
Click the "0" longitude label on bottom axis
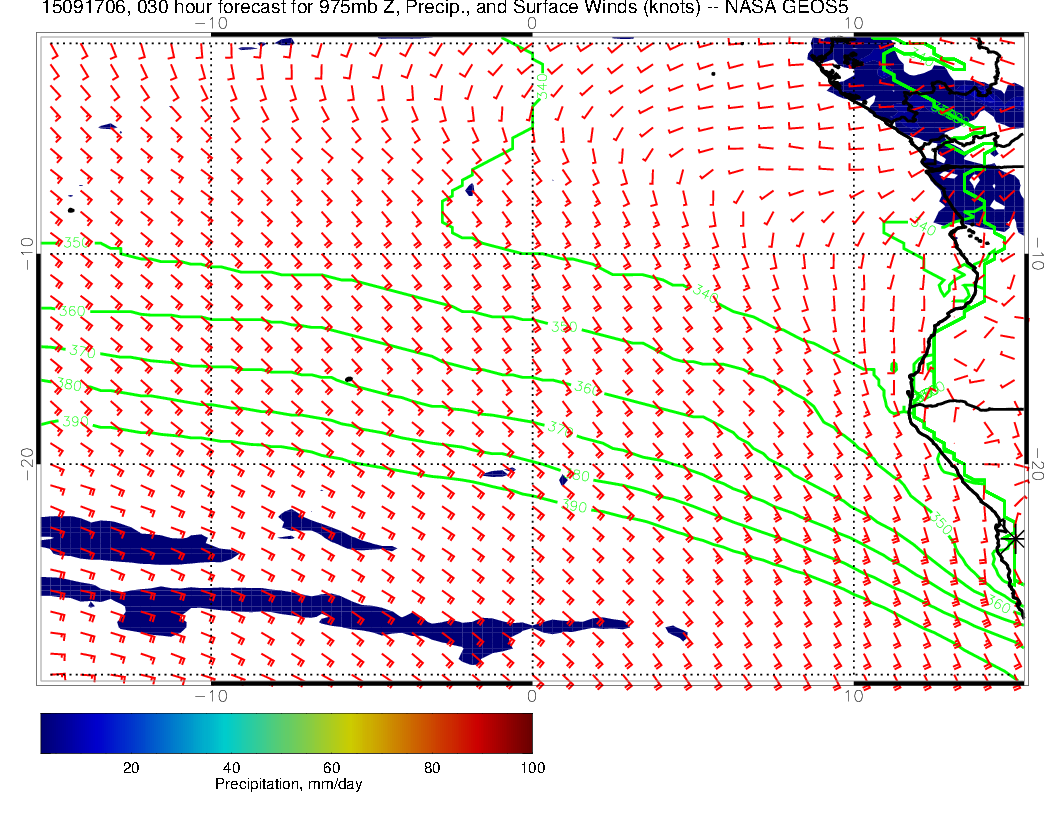pyautogui.click(x=532, y=695)
